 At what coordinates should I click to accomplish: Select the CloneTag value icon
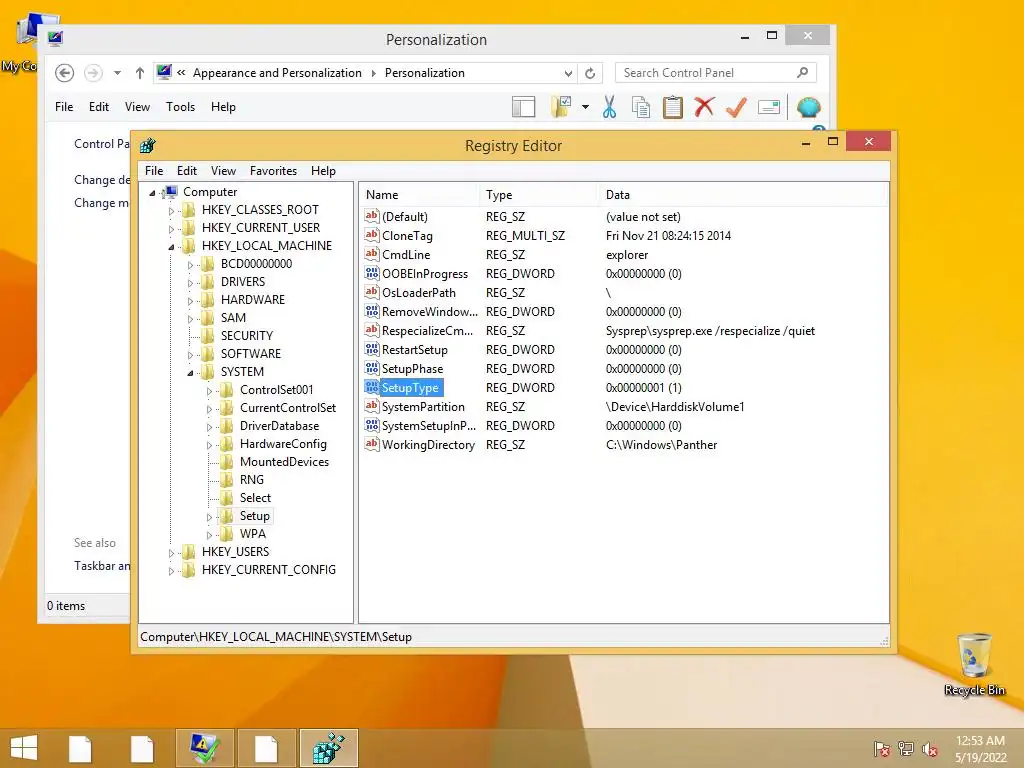point(372,235)
